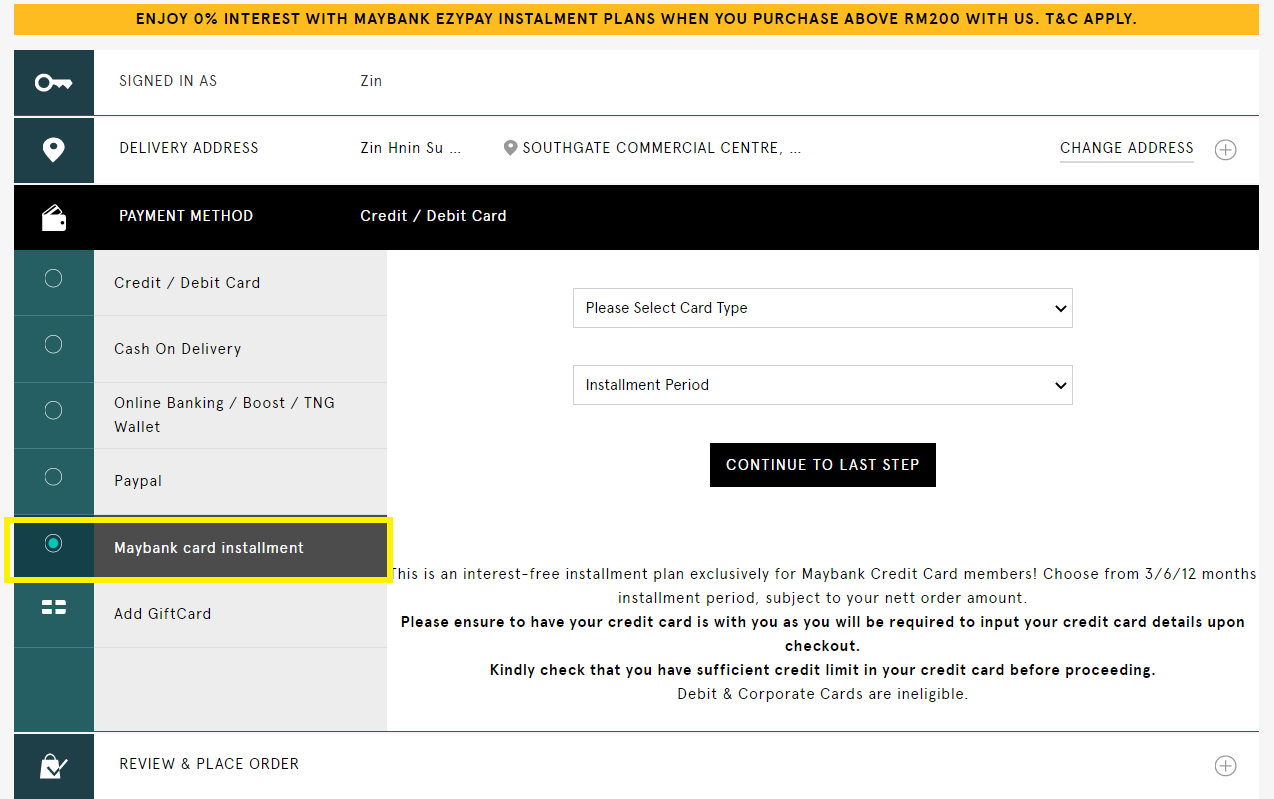
Task: Expand Review & Place Order with plus icon
Action: click(x=1225, y=766)
